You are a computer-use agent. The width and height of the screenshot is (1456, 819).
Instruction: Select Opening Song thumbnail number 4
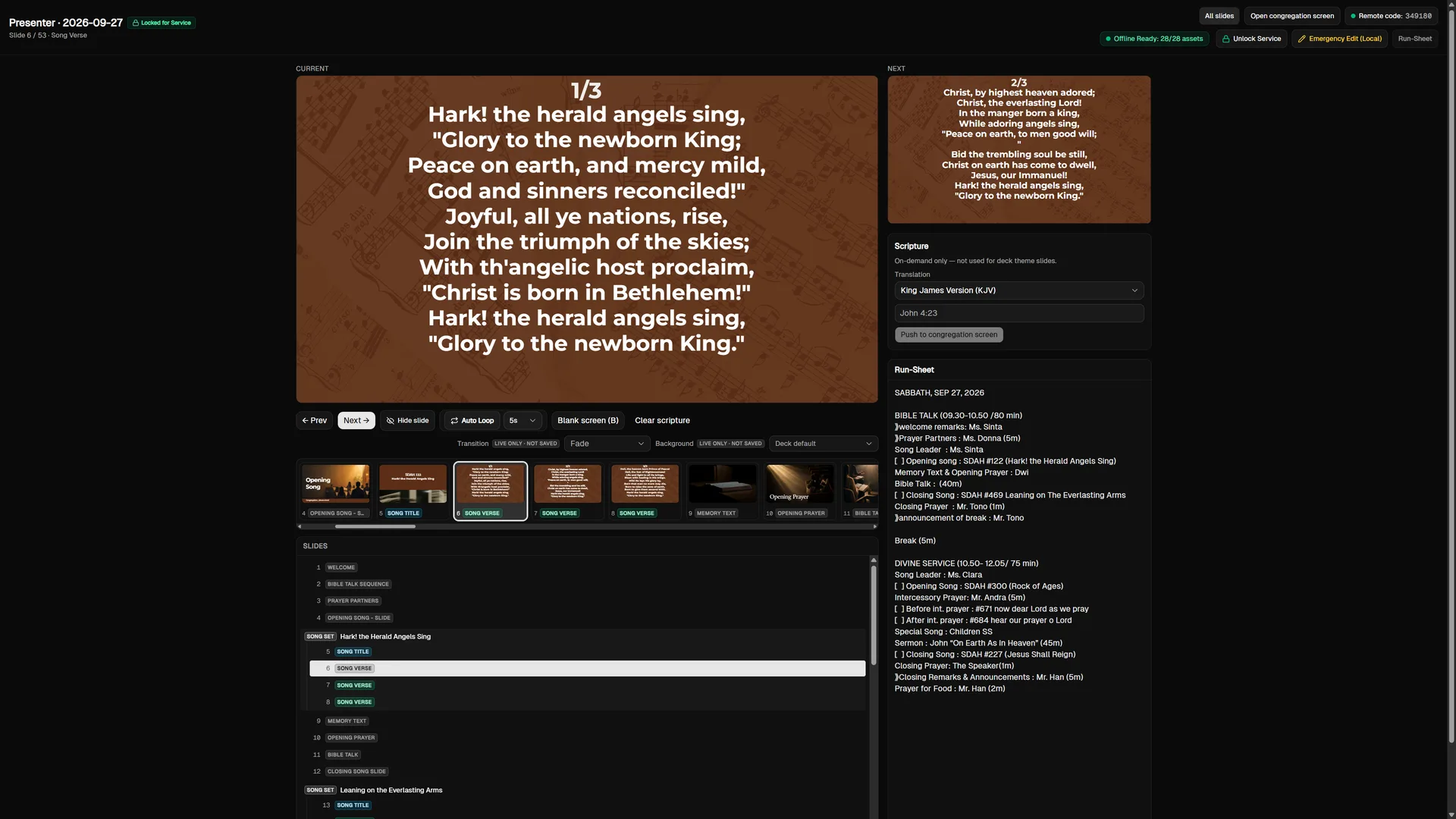335,491
